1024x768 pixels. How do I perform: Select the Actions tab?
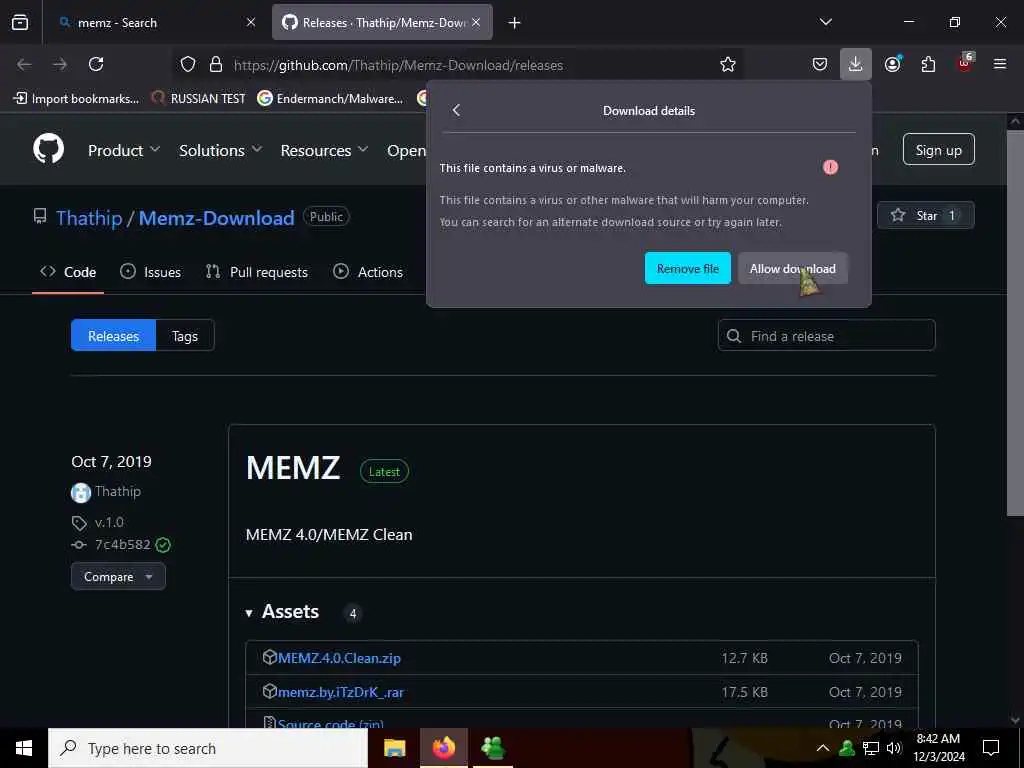click(x=368, y=272)
